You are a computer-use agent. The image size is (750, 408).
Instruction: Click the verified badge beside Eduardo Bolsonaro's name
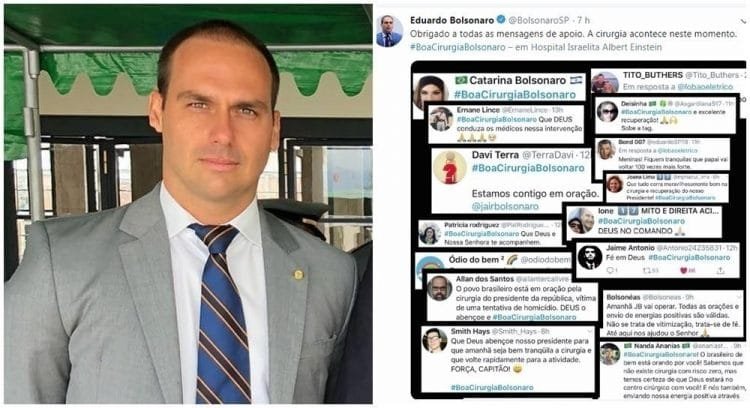click(501, 20)
